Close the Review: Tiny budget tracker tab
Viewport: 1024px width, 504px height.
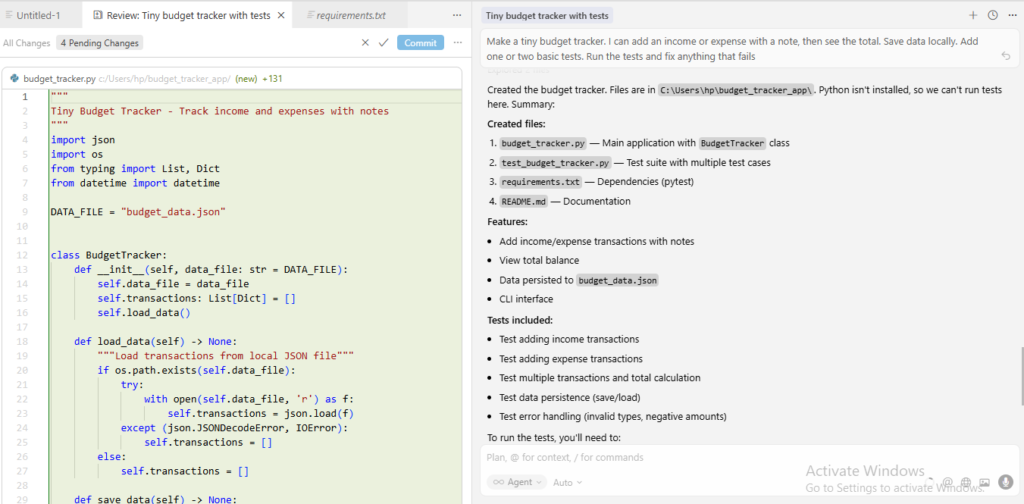(280, 16)
